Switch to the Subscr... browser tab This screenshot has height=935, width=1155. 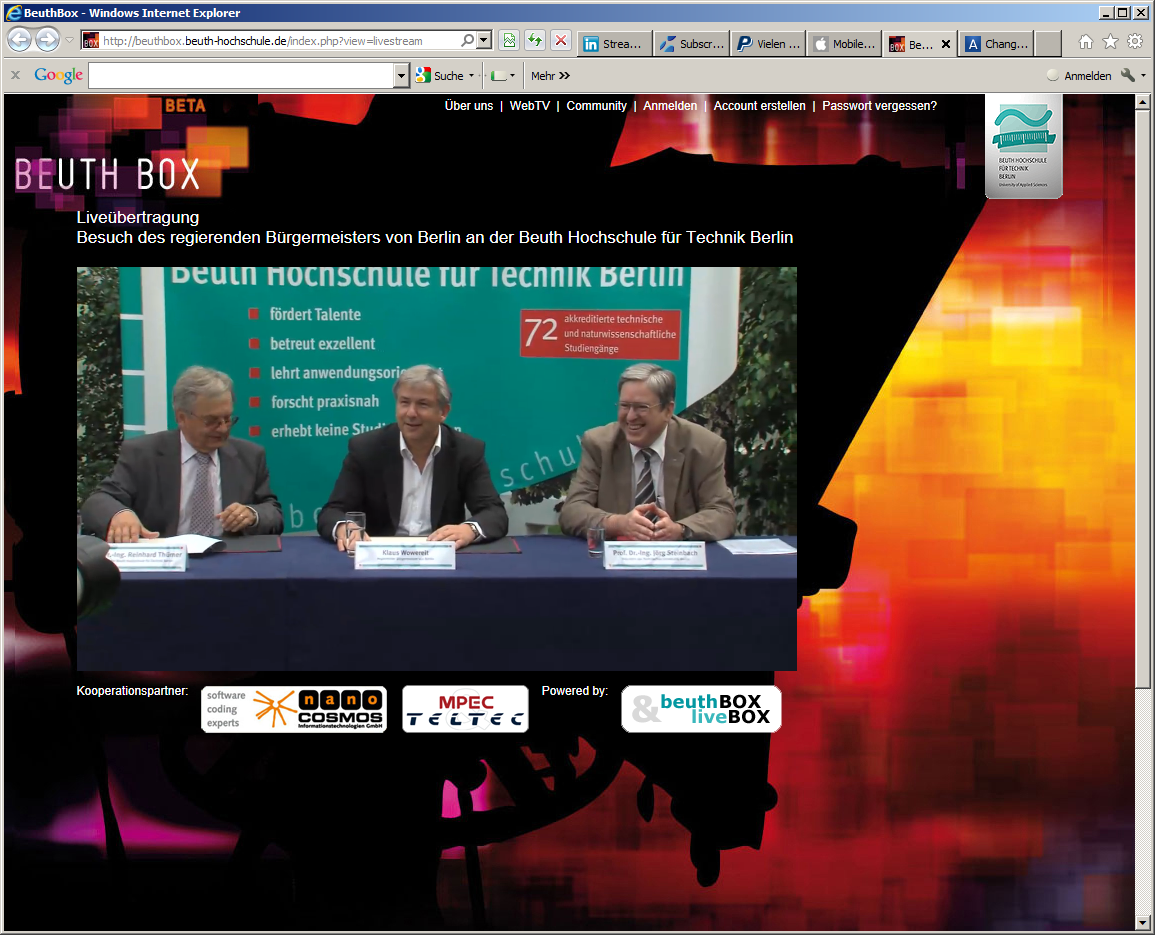[x=692, y=44]
